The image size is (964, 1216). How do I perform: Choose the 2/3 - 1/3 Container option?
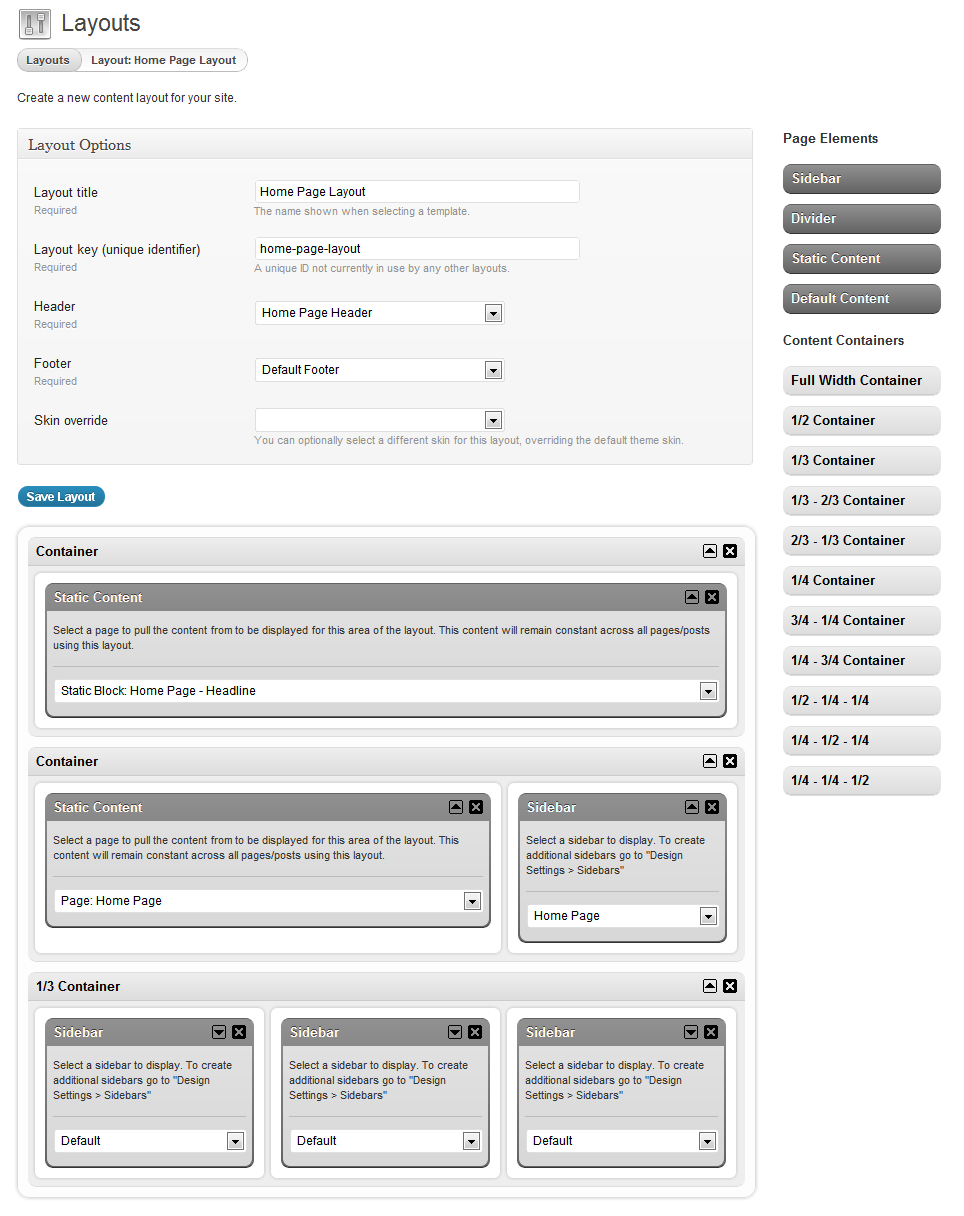click(861, 541)
